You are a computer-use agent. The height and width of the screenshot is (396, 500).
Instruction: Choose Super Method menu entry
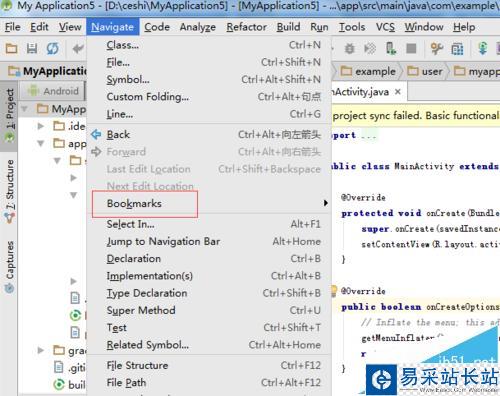(209, 311)
